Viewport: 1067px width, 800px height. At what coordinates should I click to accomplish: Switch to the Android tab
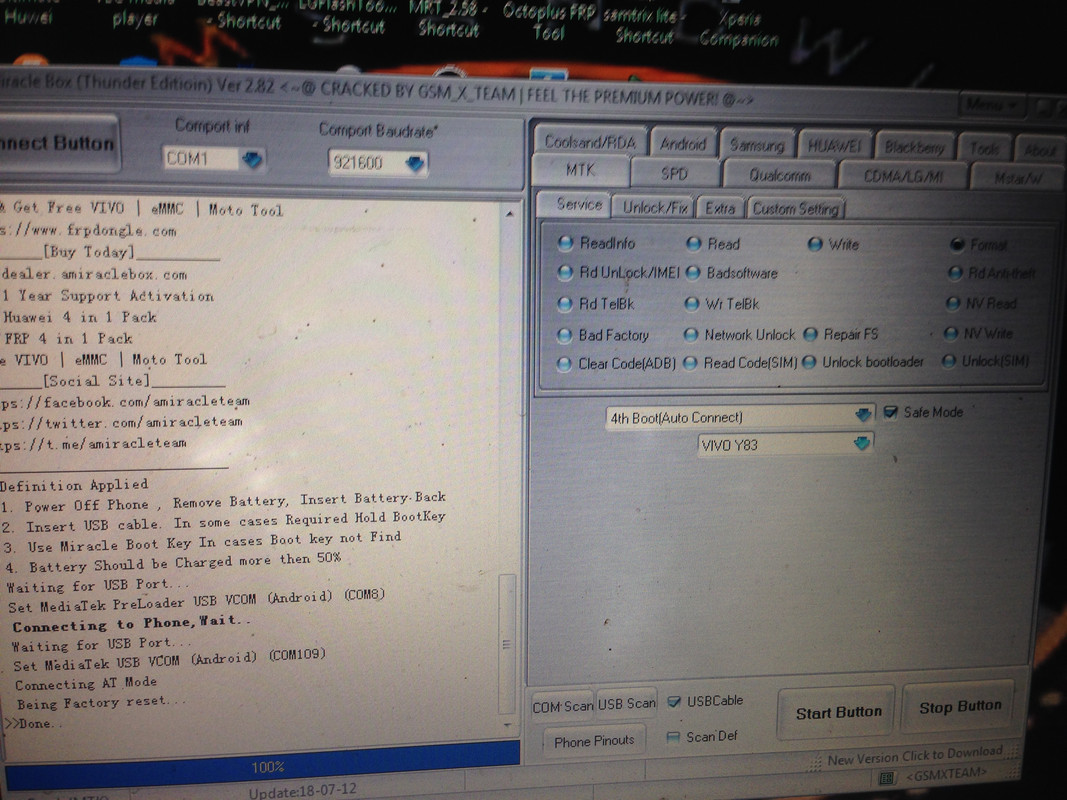(x=683, y=144)
